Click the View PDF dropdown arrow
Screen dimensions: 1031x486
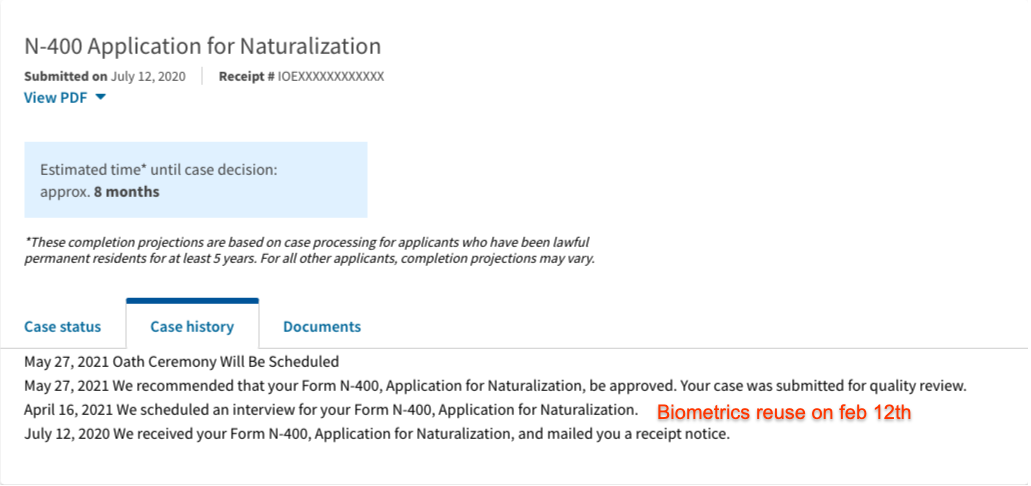point(101,97)
